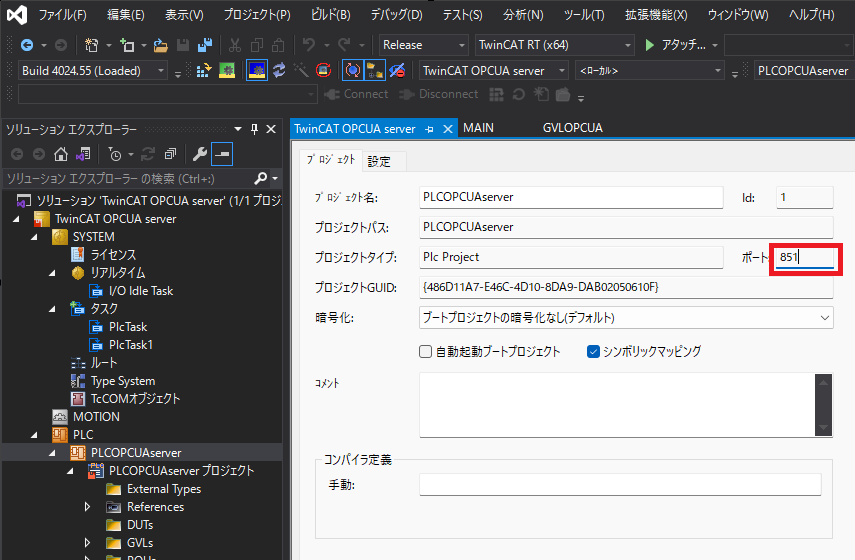The height and width of the screenshot is (560, 855).
Task: Click the 手動 compiler define field
Action: (x=620, y=484)
